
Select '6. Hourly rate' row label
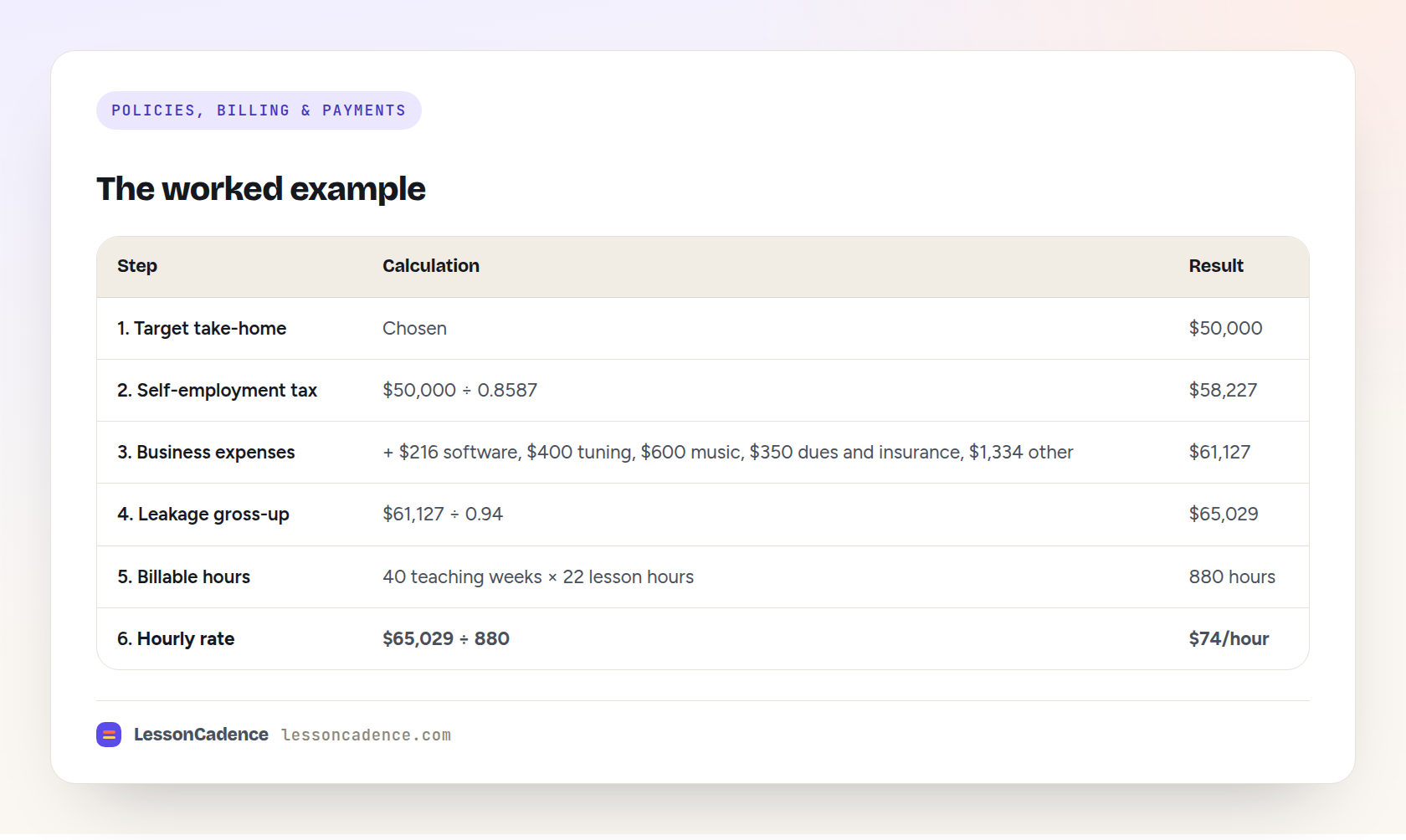176,639
